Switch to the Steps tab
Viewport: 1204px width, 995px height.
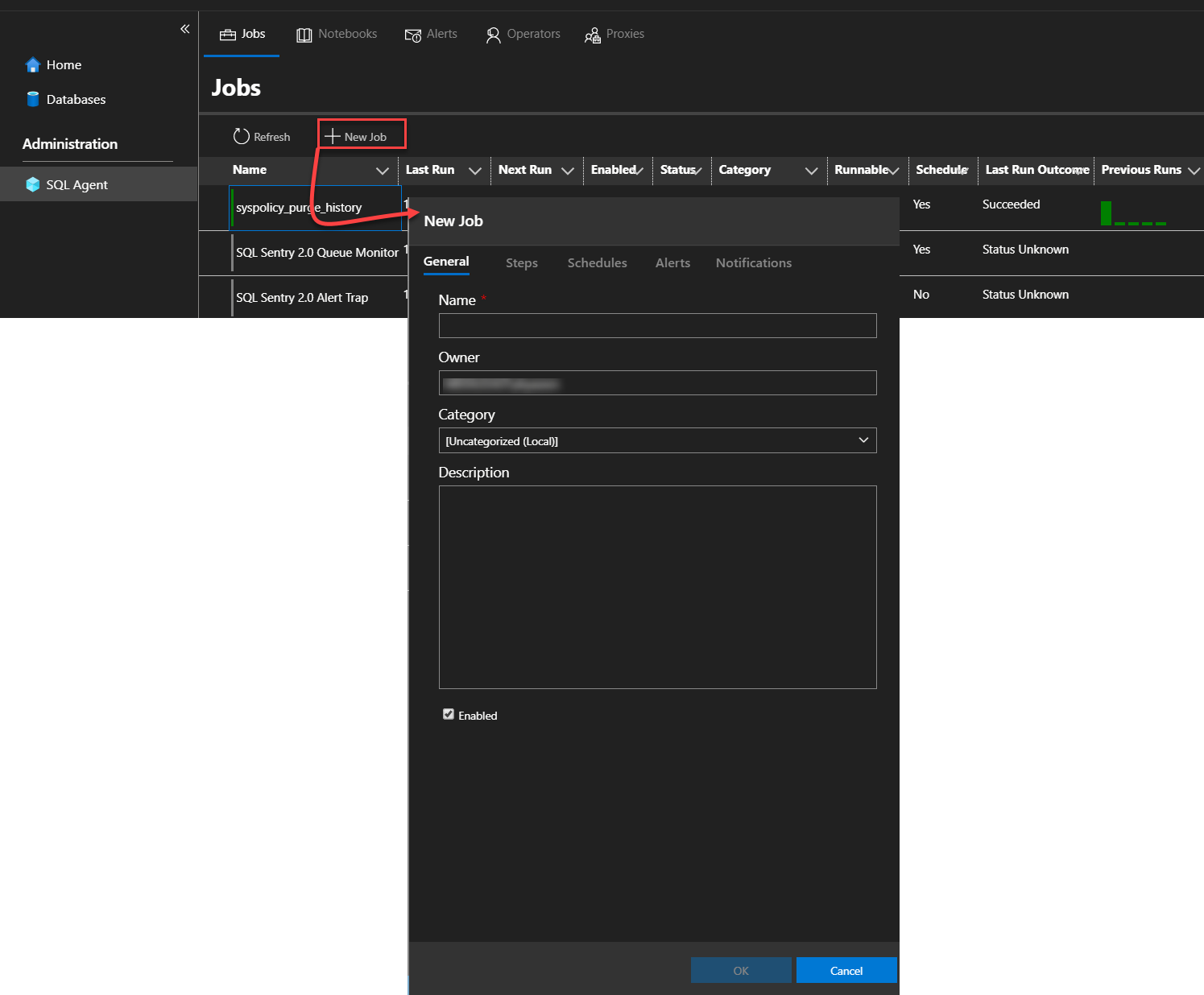521,263
